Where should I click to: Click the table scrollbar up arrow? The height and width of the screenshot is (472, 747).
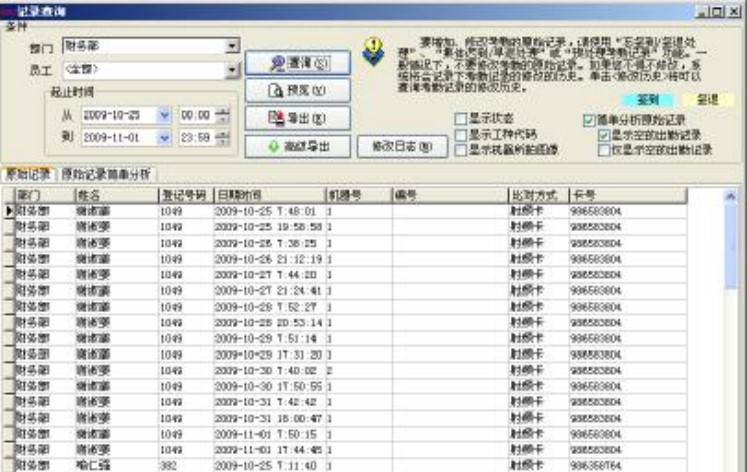(730, 195)
